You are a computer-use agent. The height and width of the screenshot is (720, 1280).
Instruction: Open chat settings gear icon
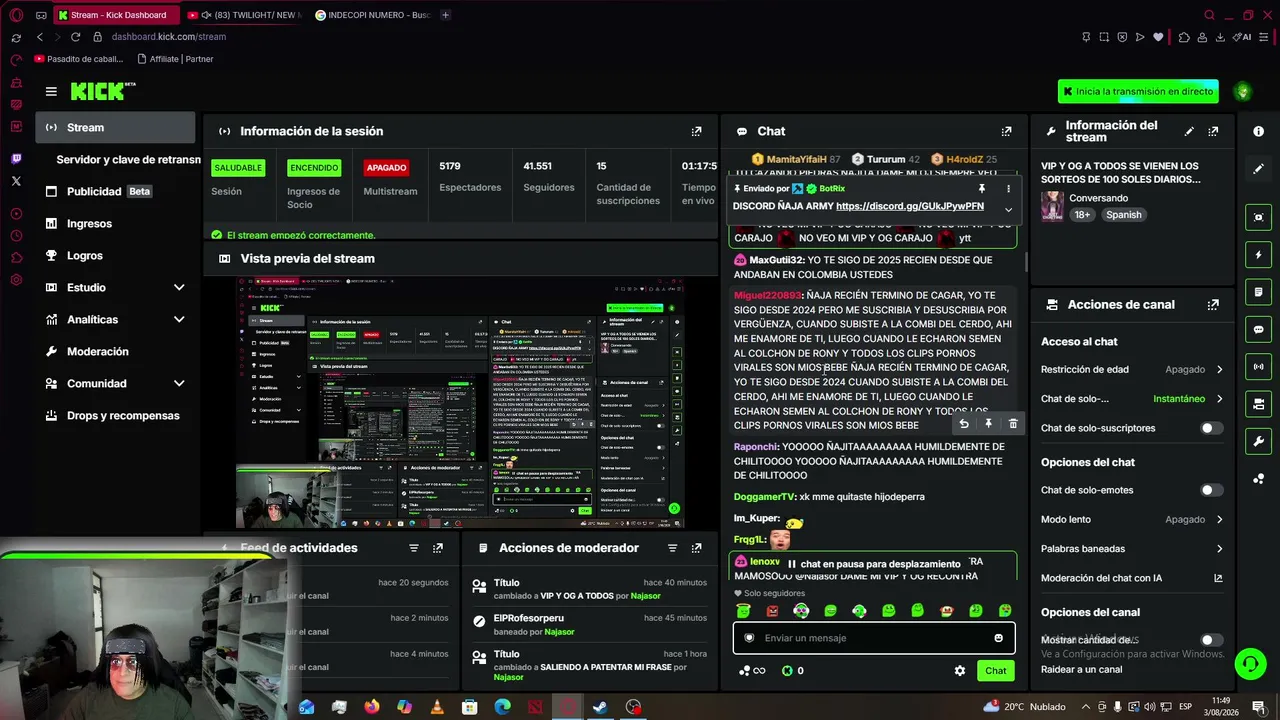[x=960, y=671]
